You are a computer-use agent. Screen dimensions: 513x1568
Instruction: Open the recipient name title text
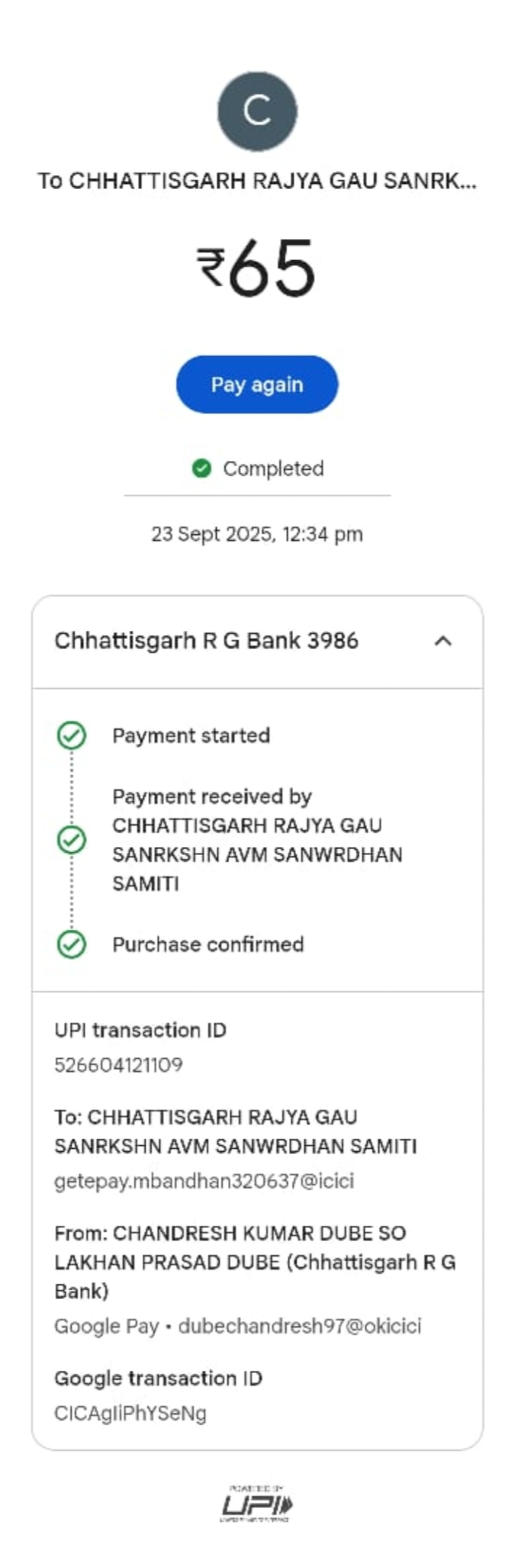point(256,181)
